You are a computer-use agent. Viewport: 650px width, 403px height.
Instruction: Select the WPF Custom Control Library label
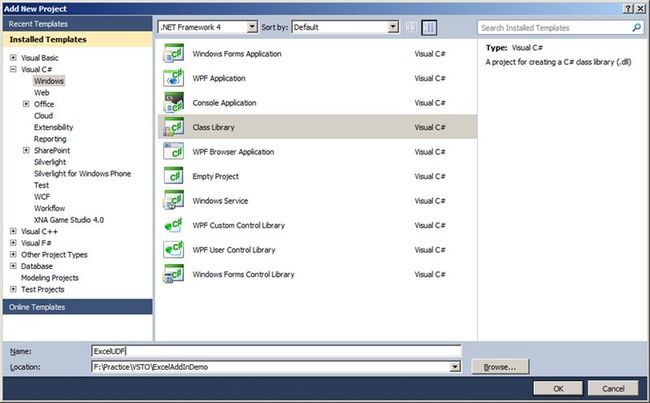[239, 225]
